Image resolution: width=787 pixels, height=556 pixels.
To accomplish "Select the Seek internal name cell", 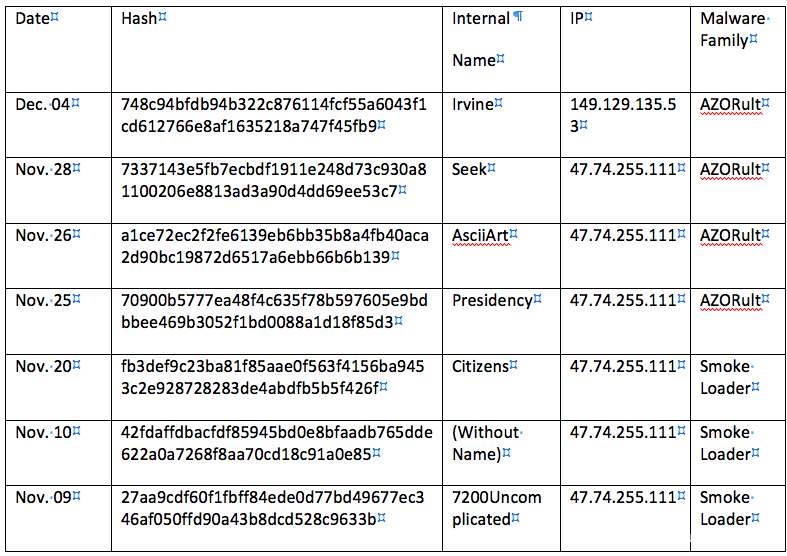I will [x=472, y=169].
